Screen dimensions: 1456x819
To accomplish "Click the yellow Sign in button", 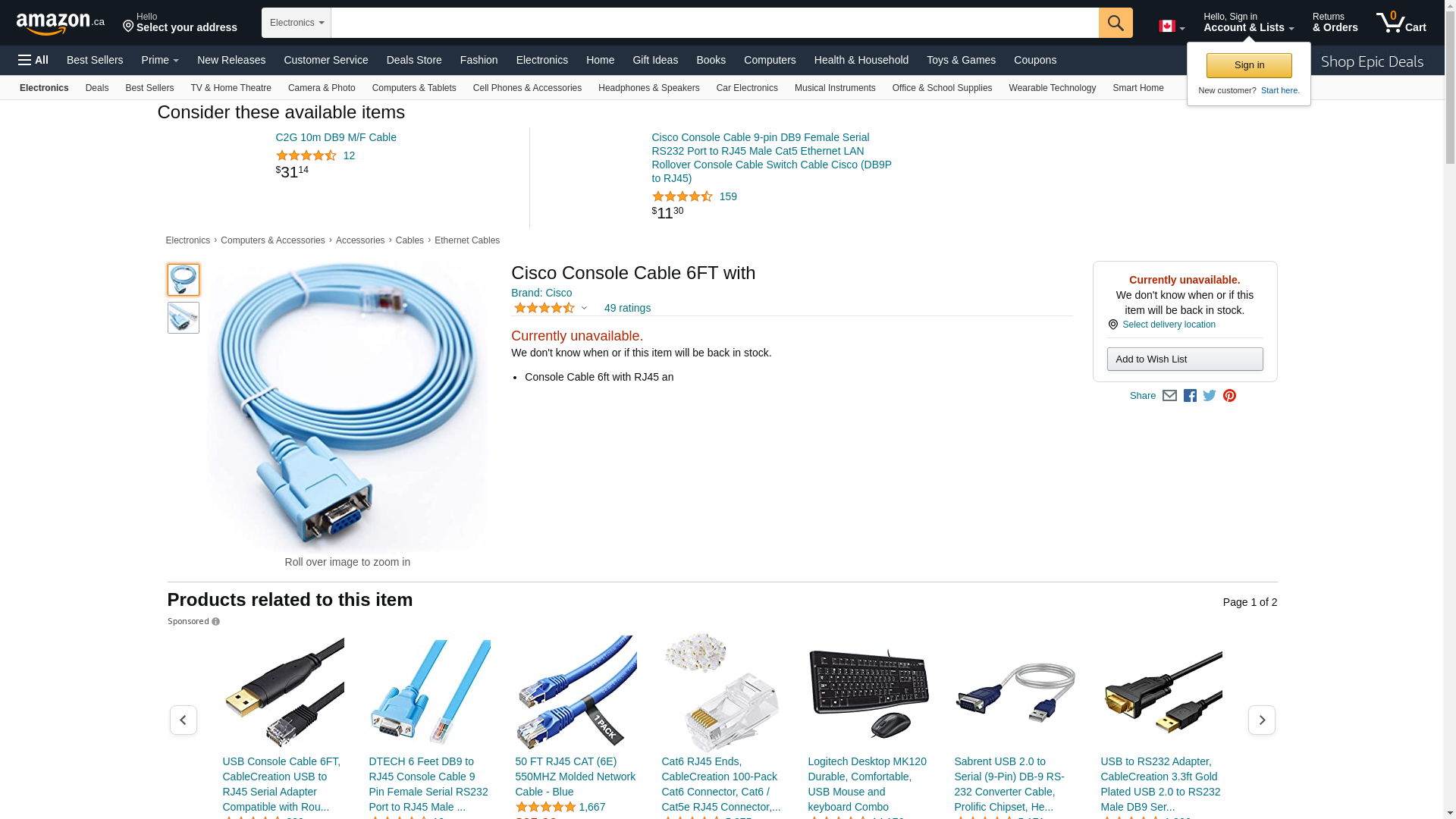I will click(x=1249, y=65).
